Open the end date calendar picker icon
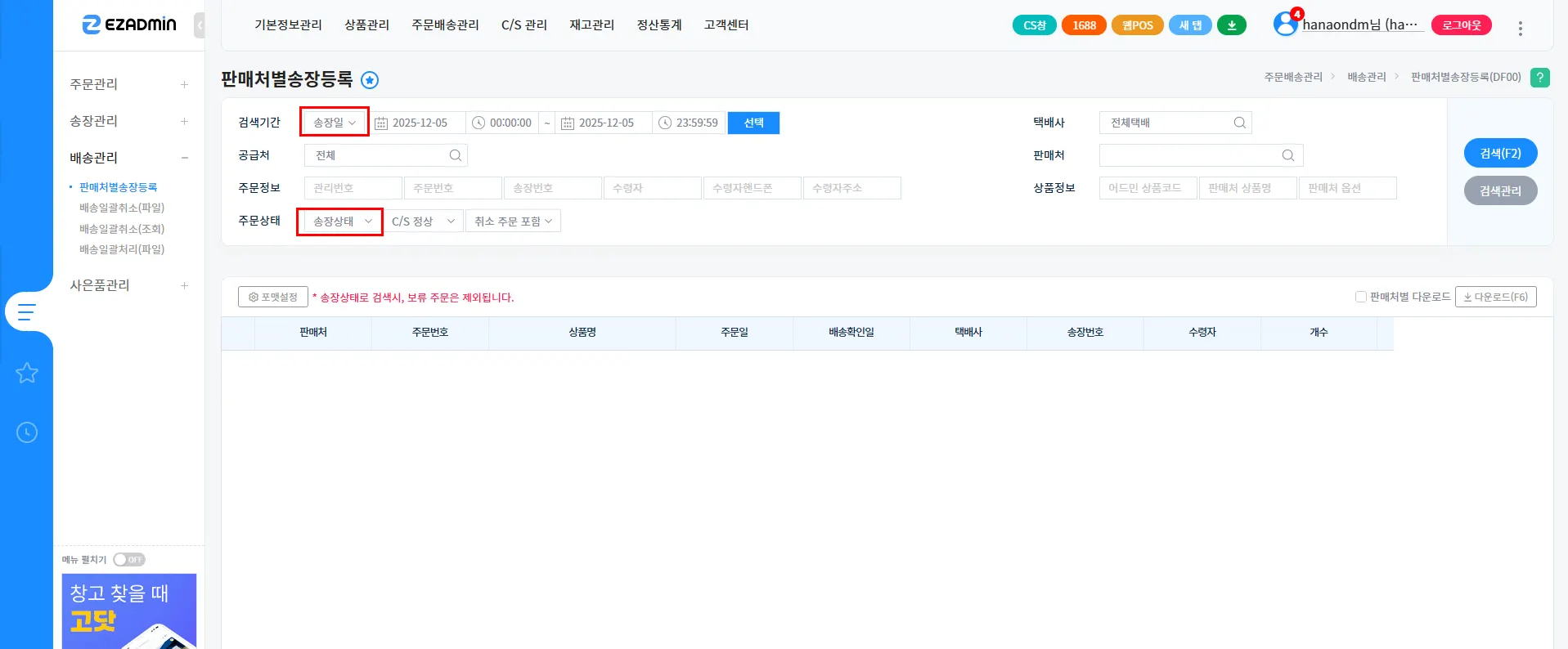The image size is (1568, 649). pos(568,123)
